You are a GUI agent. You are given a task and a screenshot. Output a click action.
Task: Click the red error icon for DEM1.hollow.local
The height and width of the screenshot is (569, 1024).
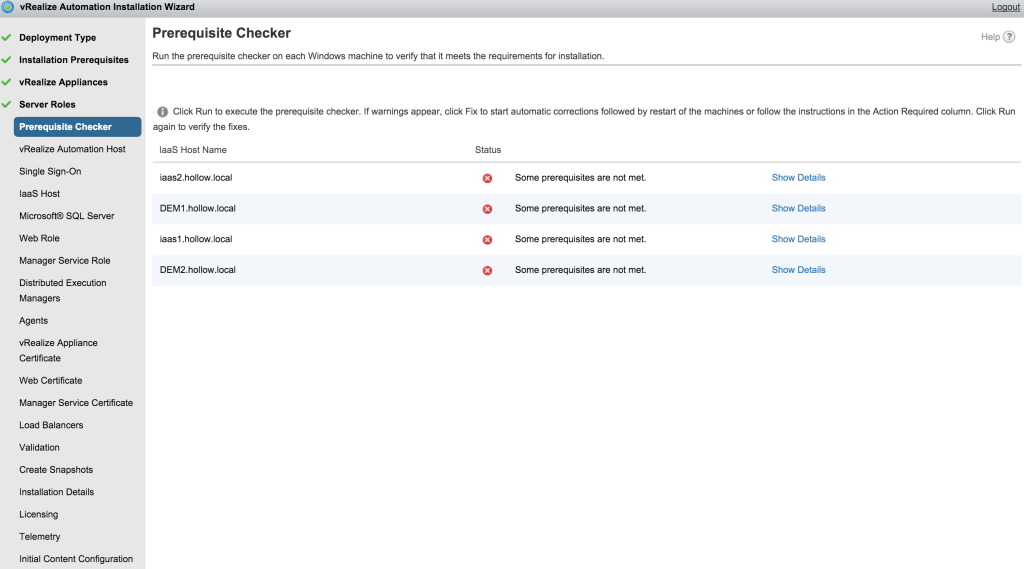coord(487,209)
